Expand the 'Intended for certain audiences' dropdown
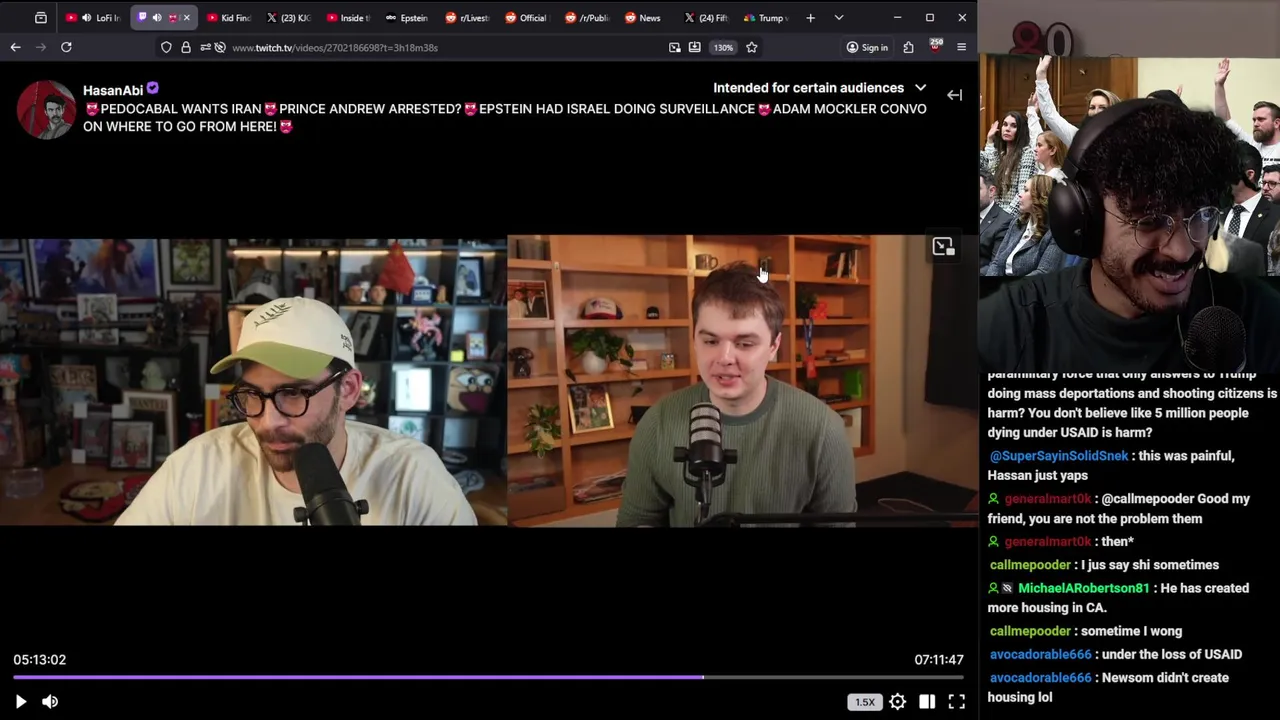The image size is (1280, 720). 820,88
